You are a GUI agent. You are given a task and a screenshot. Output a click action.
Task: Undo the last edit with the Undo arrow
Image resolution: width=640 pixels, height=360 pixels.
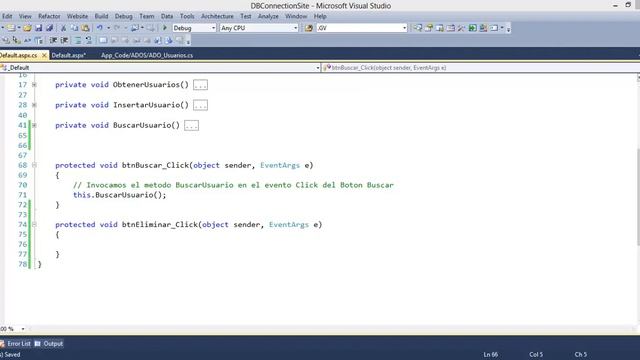[x=100, y=27]
